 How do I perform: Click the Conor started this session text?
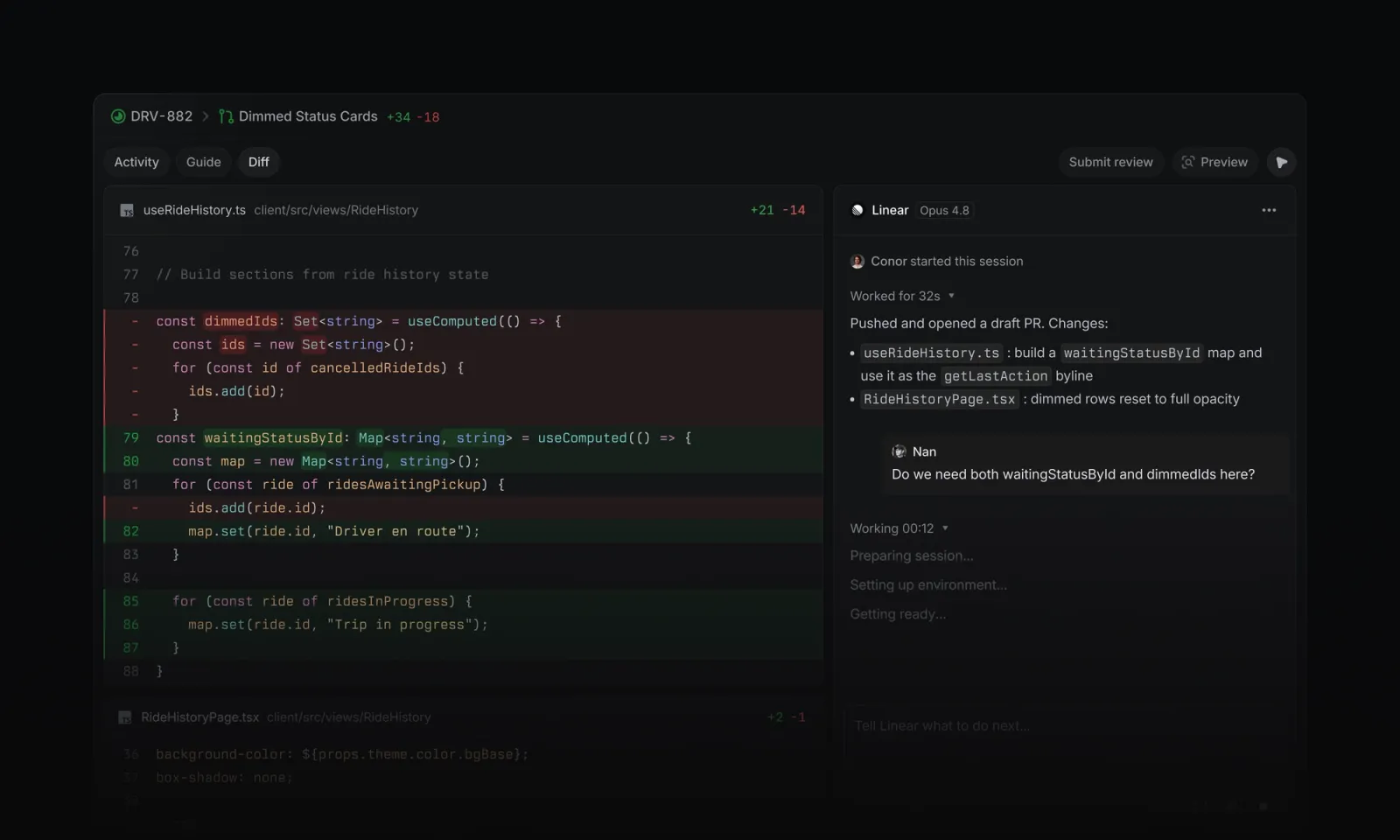947,262
